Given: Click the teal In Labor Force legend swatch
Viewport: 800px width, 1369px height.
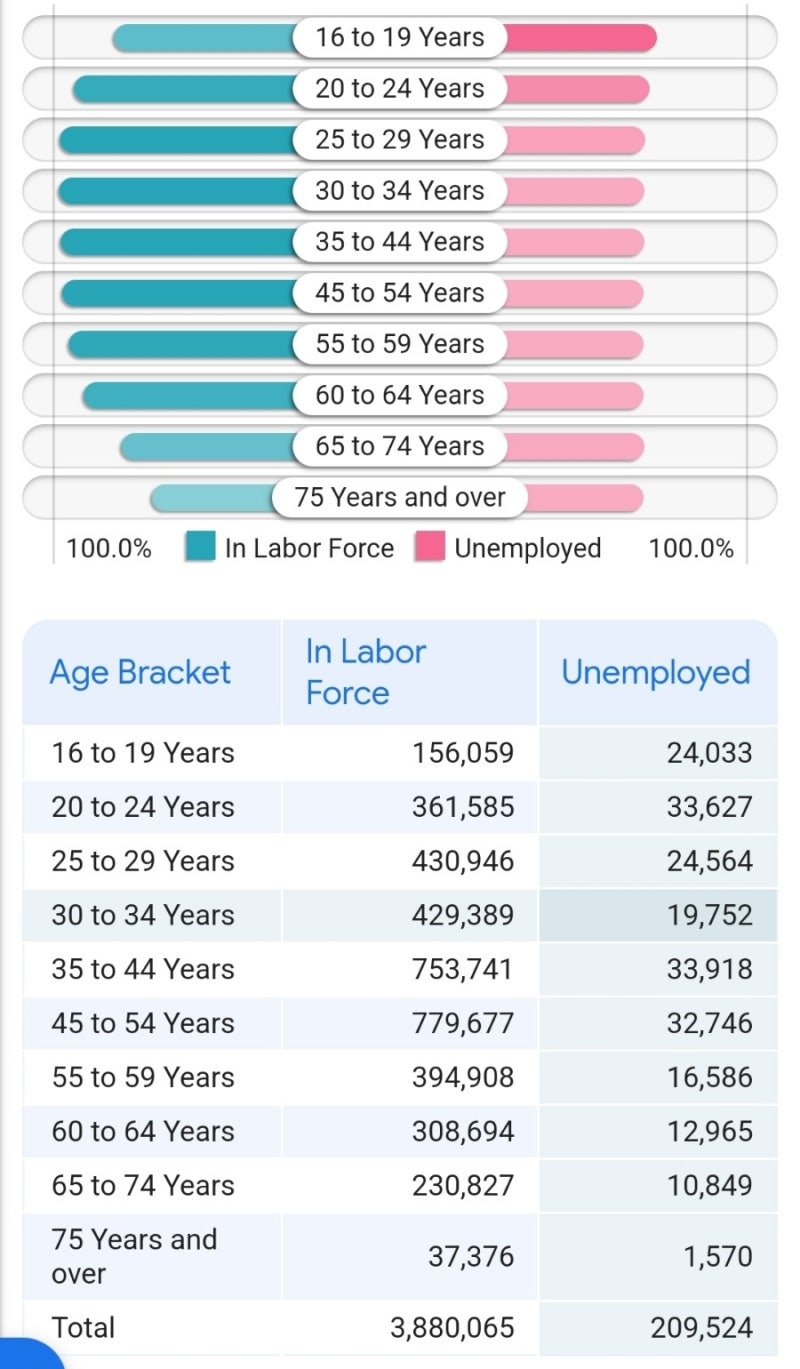Looking at the screenshot, I should point(200,548).
